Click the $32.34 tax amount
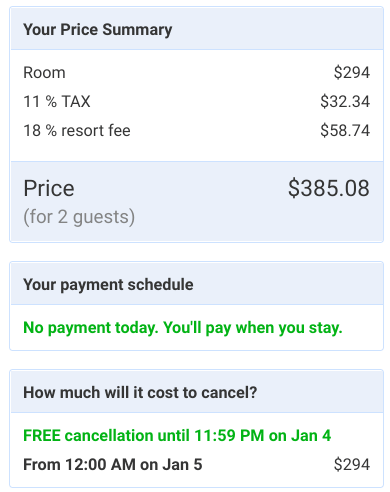Image resolution: width=390 pixels, height=492 pixels. pyautogui.click(x=345, y=101)
